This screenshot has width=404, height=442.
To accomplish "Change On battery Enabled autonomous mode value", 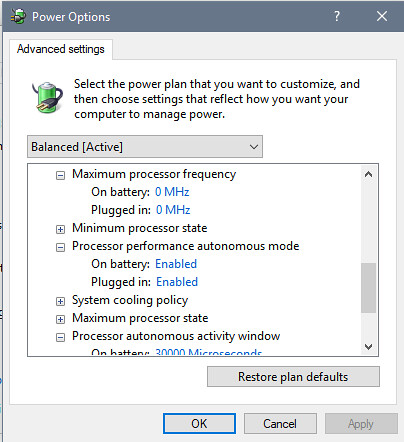I will pyautogui.click(x=176, y=264).
